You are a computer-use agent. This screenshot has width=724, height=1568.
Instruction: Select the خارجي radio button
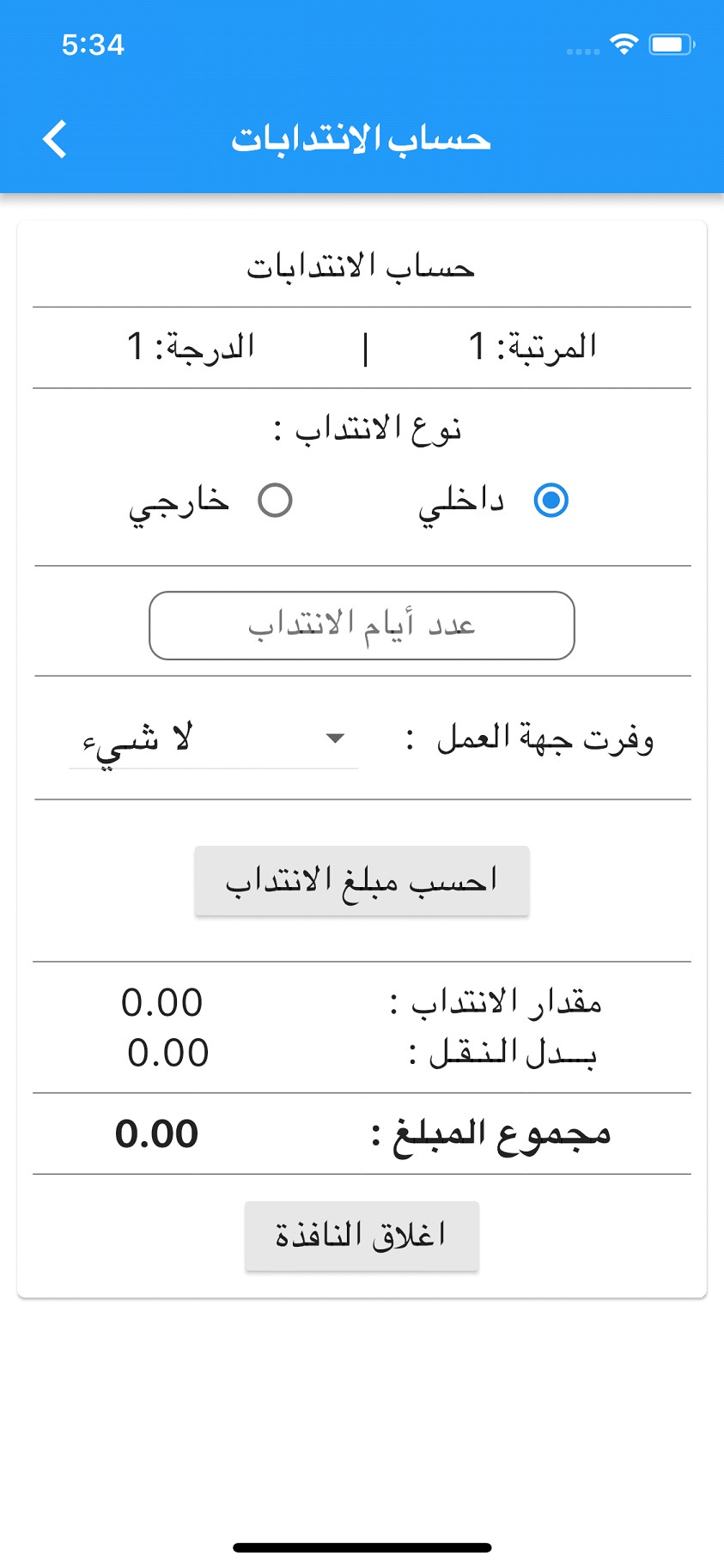(x=275, y=501)
